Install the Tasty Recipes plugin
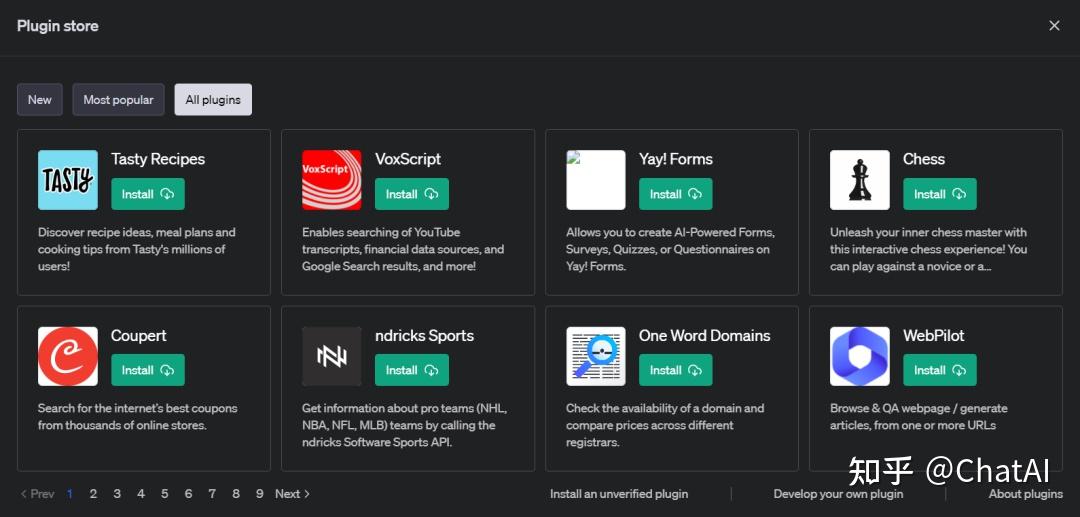The width and height of the screenshot is (1080, 517). click(x=148, y=194)
